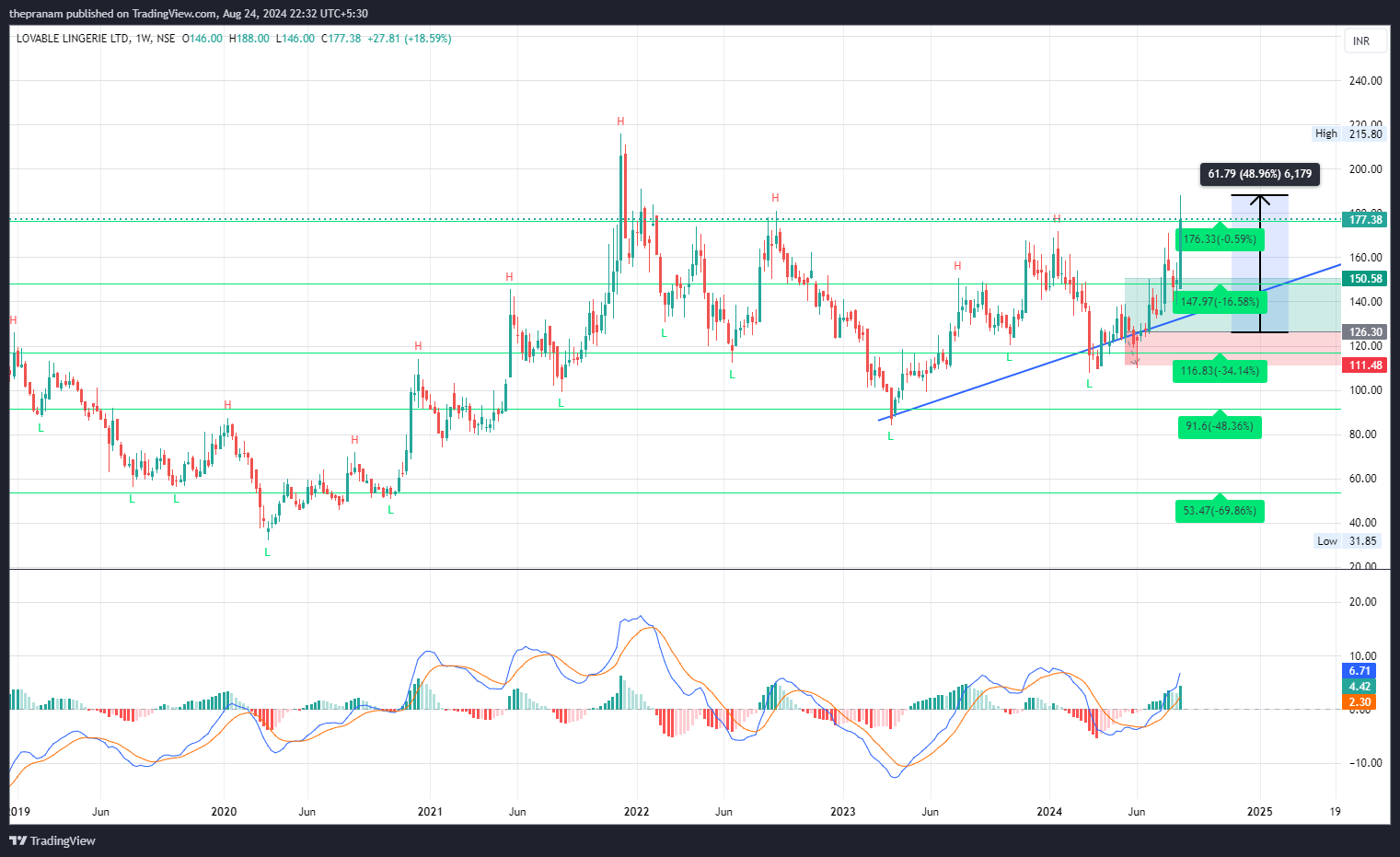1400x857 pixels.
Task: Click the 126.30 entry price label
Action: pos(1366,332)
